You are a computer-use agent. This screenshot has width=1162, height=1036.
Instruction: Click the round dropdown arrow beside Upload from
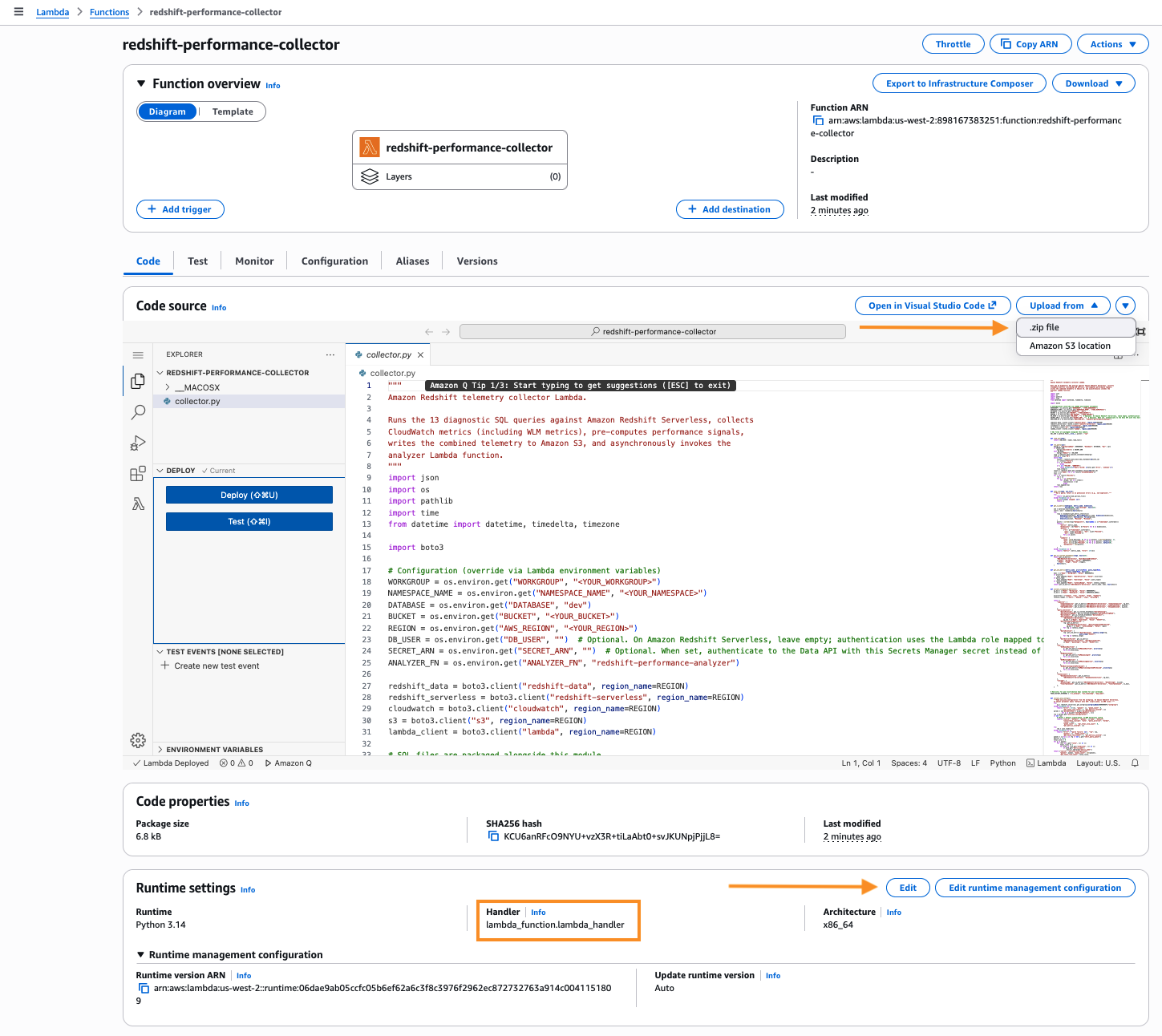1126,306
